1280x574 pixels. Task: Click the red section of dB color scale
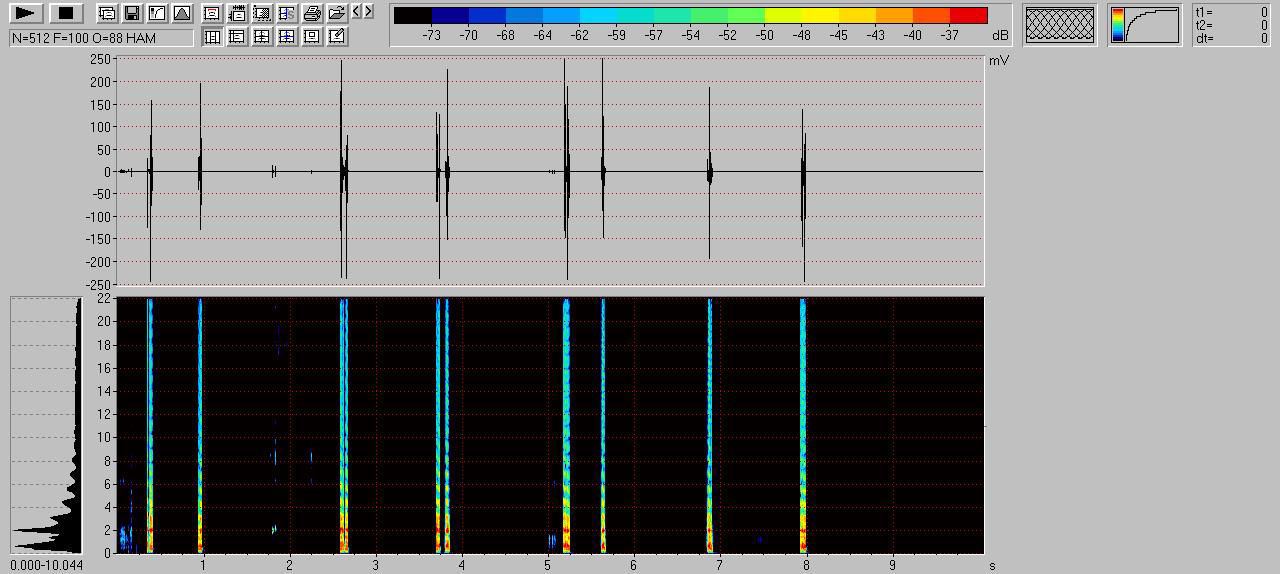click(x=968, y=15)
